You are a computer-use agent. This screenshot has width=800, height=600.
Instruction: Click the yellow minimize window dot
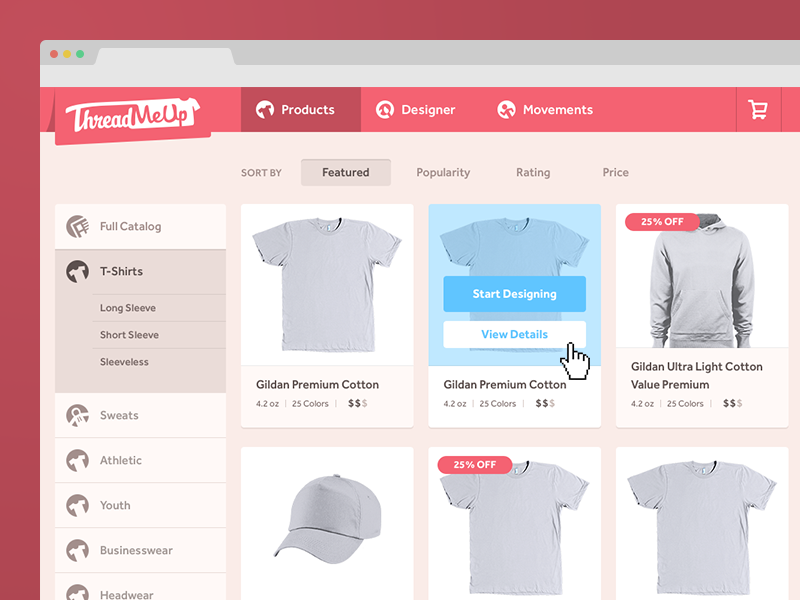click(67, 54)
